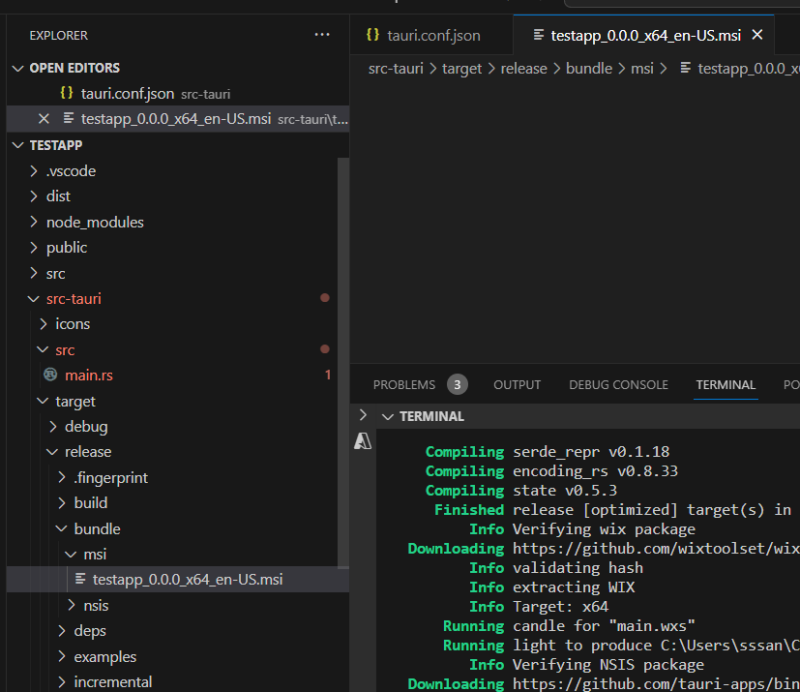Viewport: 800px width, 692px height.
Task: Click the Azure icon in the terminal gutter
Action: (363, 441)
